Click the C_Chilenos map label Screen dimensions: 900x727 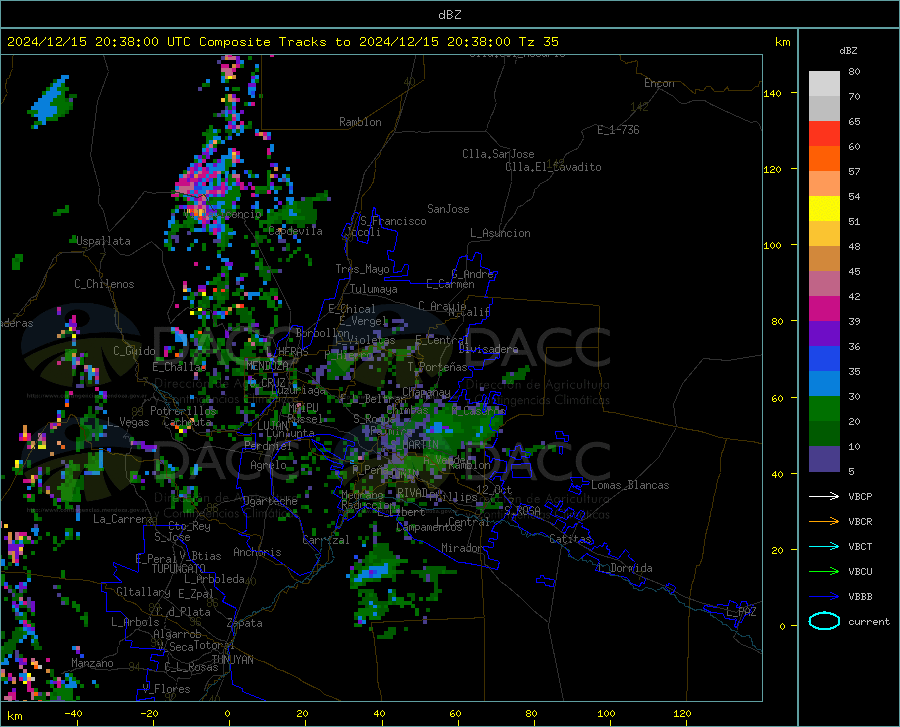click(x=104, y=284)
